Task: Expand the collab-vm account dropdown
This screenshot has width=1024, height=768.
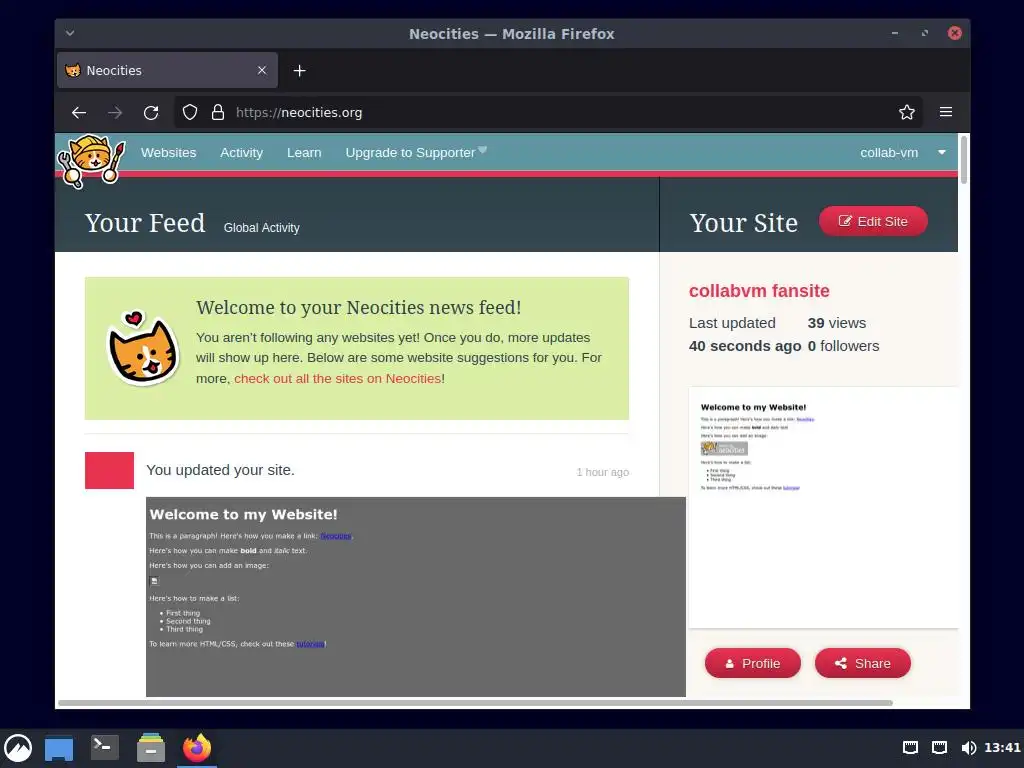Action: pos(942,152)
